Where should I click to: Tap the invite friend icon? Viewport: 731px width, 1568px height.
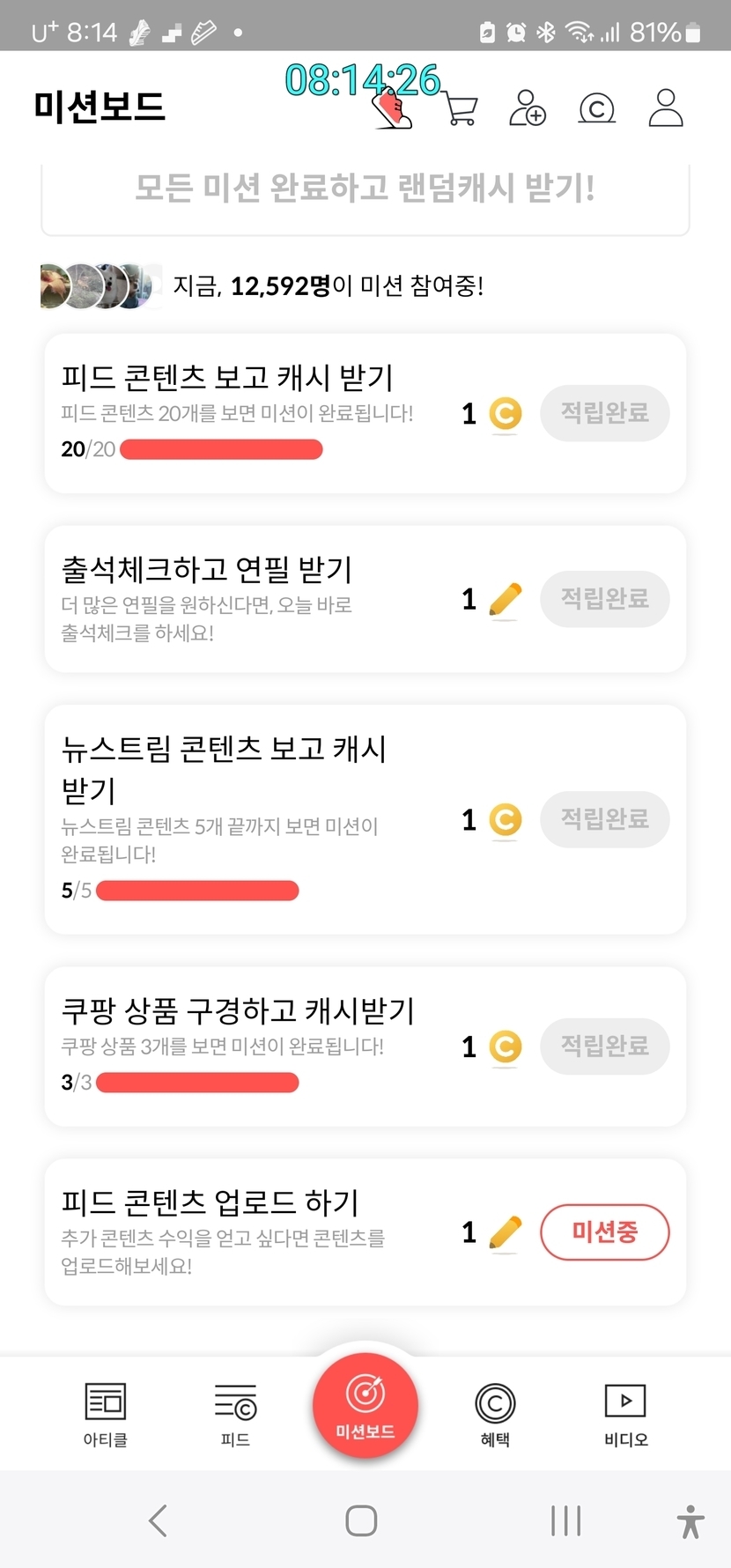(x=528, y=108)
